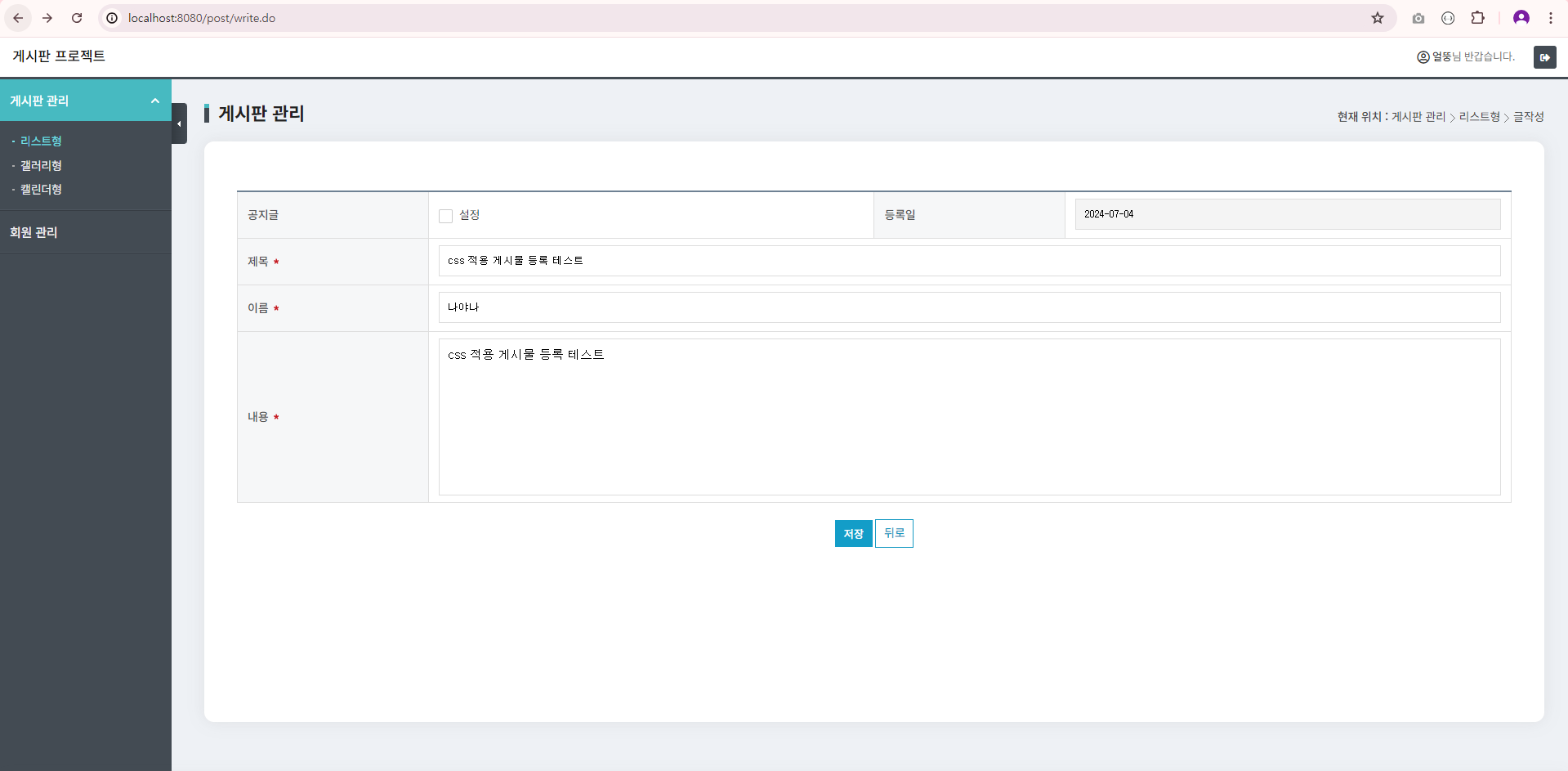The width and height of the screenshot is (1568, 771).
Task: Click the 얼뚱님 반갑습니다 greeting text
Action: coord(1473,56)
